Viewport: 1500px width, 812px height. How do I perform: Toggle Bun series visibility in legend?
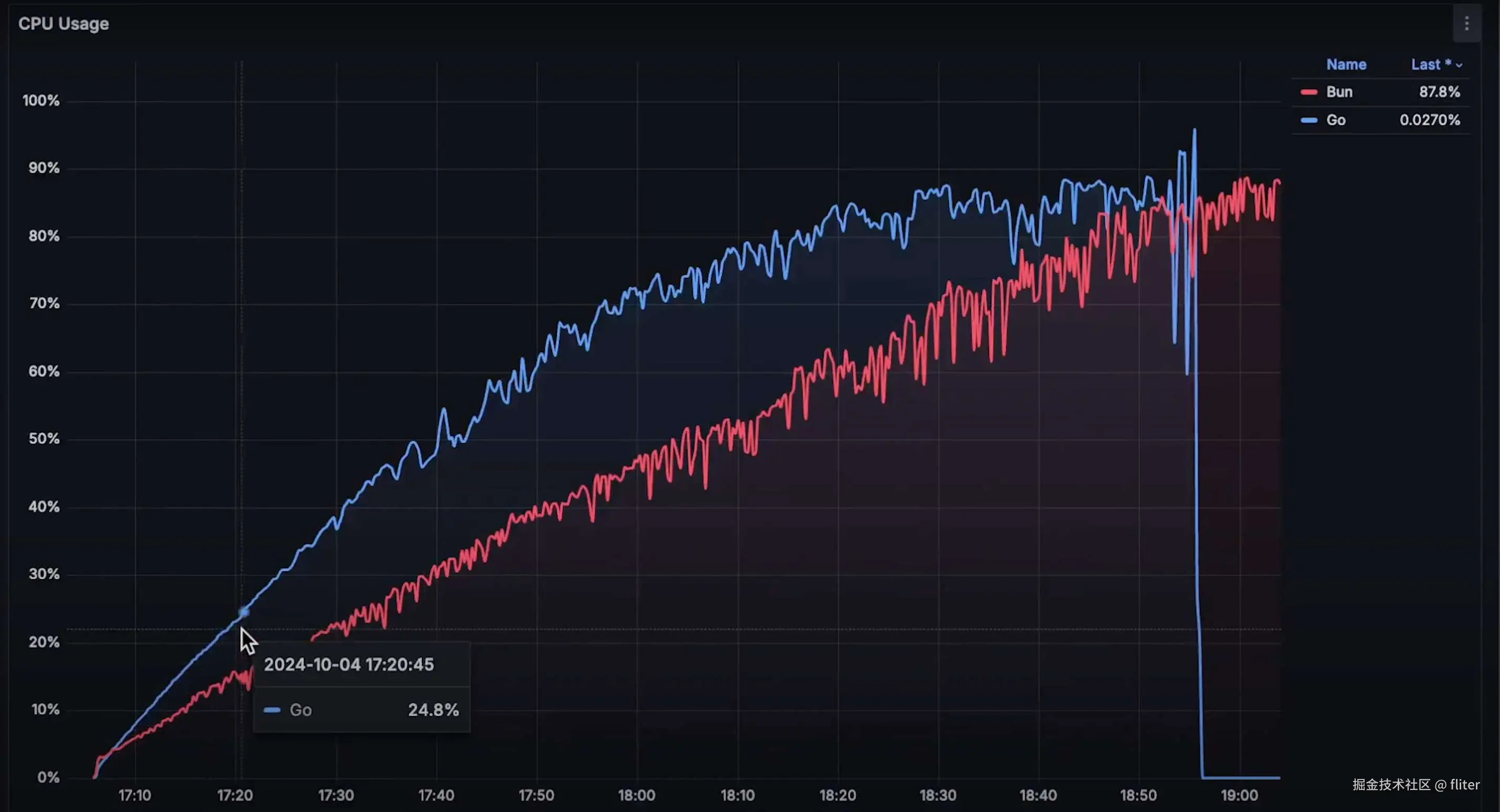pyautogui.click(x=1339, y=92)
